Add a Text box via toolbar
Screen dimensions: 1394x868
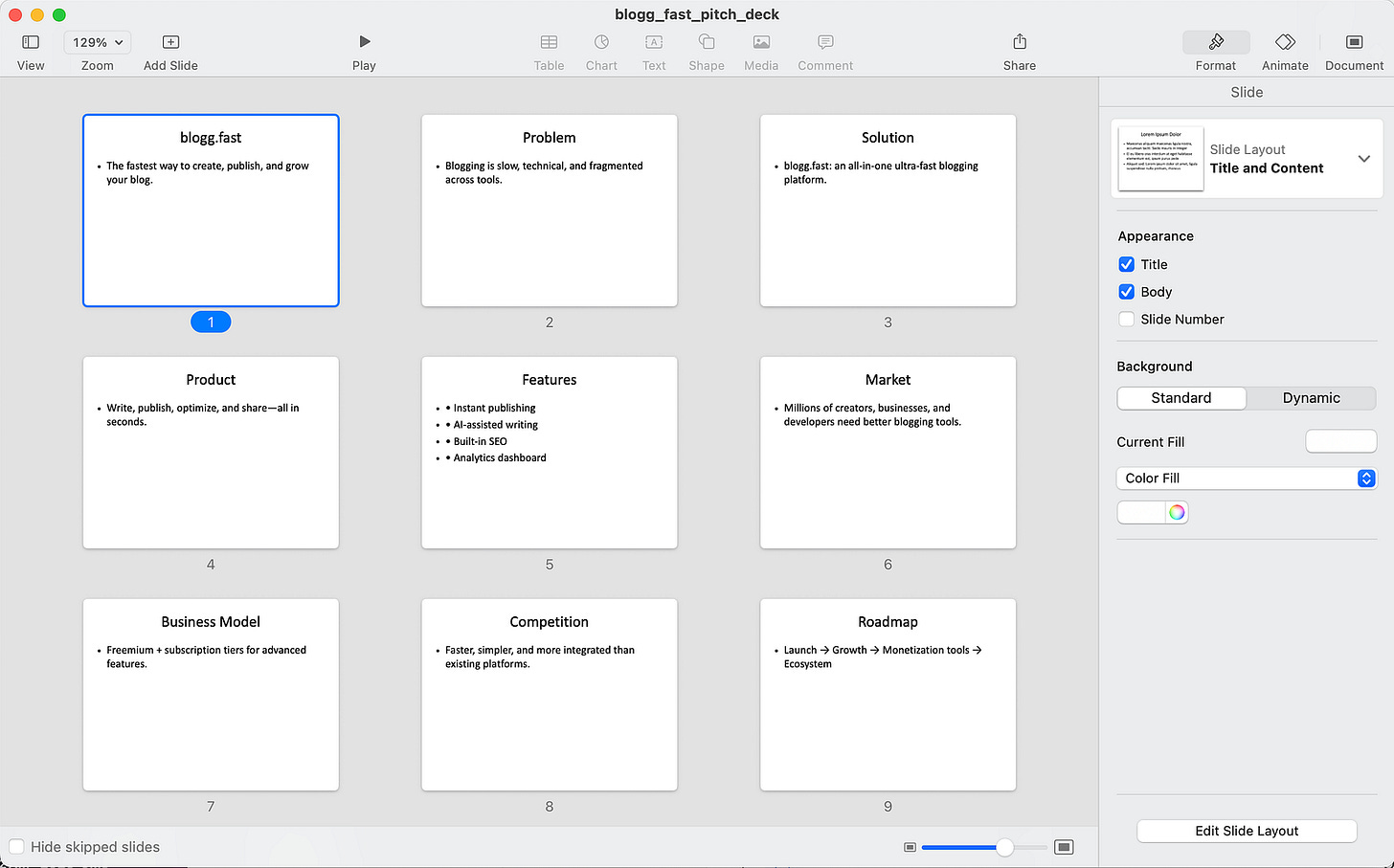point(654,42)
